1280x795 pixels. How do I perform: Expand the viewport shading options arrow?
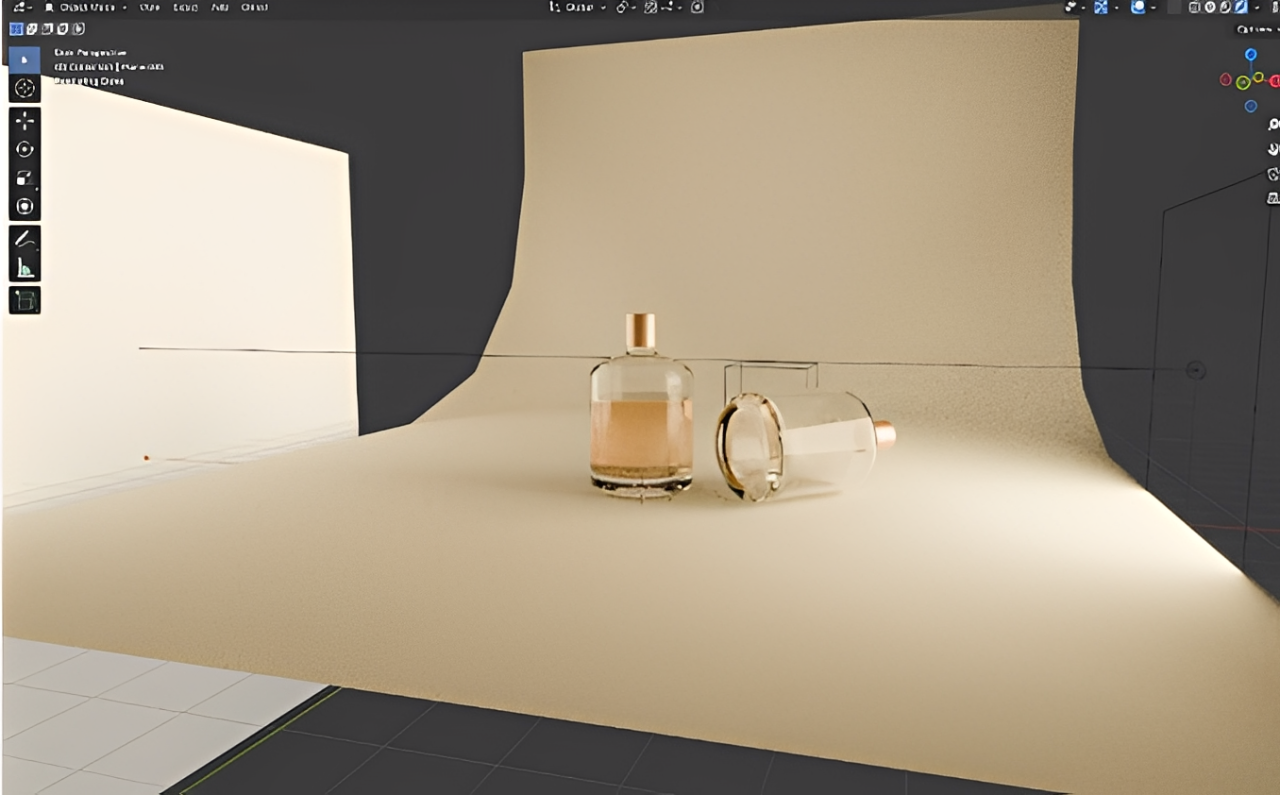coord(1257,7)
